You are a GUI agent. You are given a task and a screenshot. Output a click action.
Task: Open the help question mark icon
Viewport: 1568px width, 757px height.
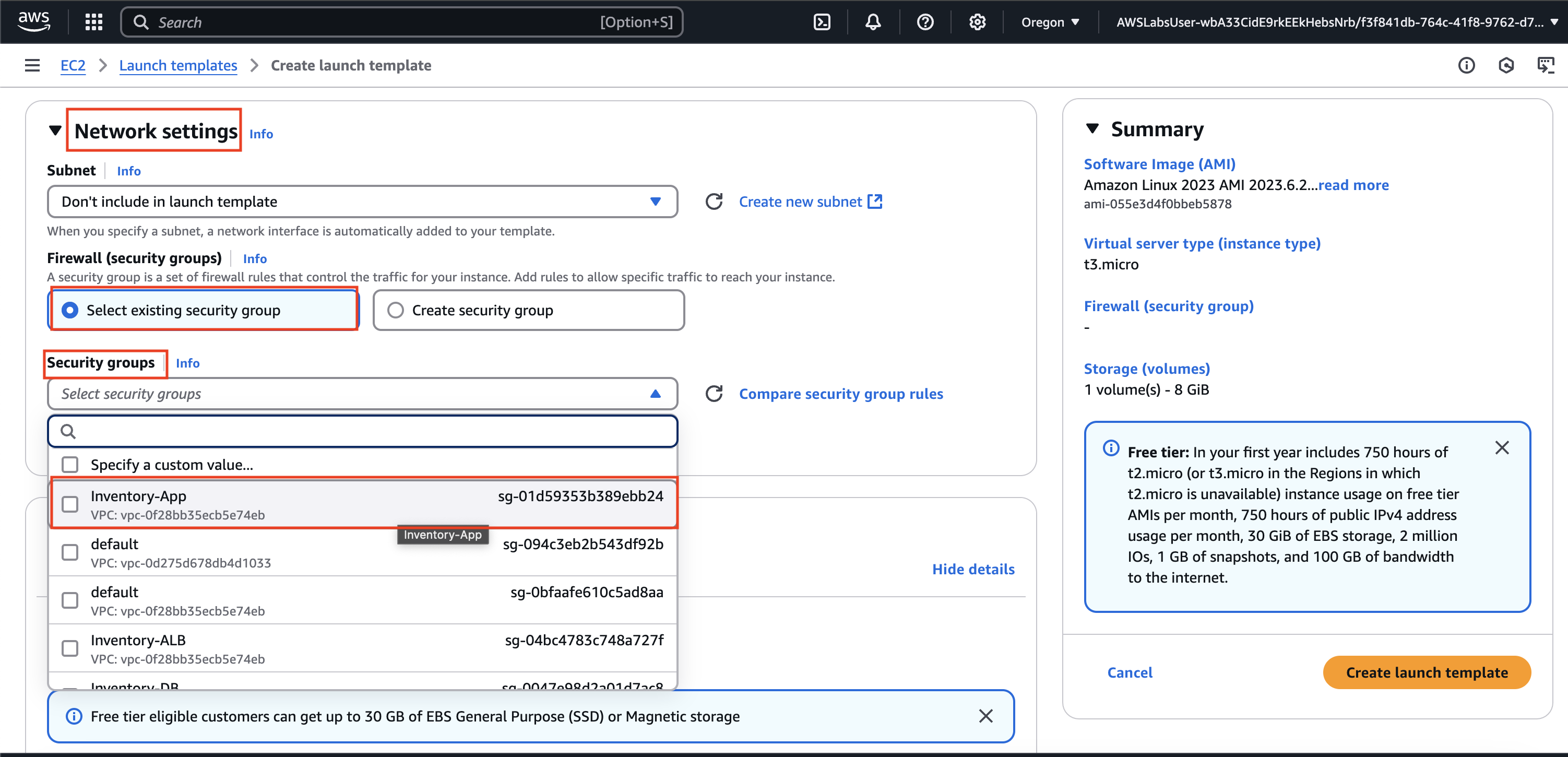(924, 22)
